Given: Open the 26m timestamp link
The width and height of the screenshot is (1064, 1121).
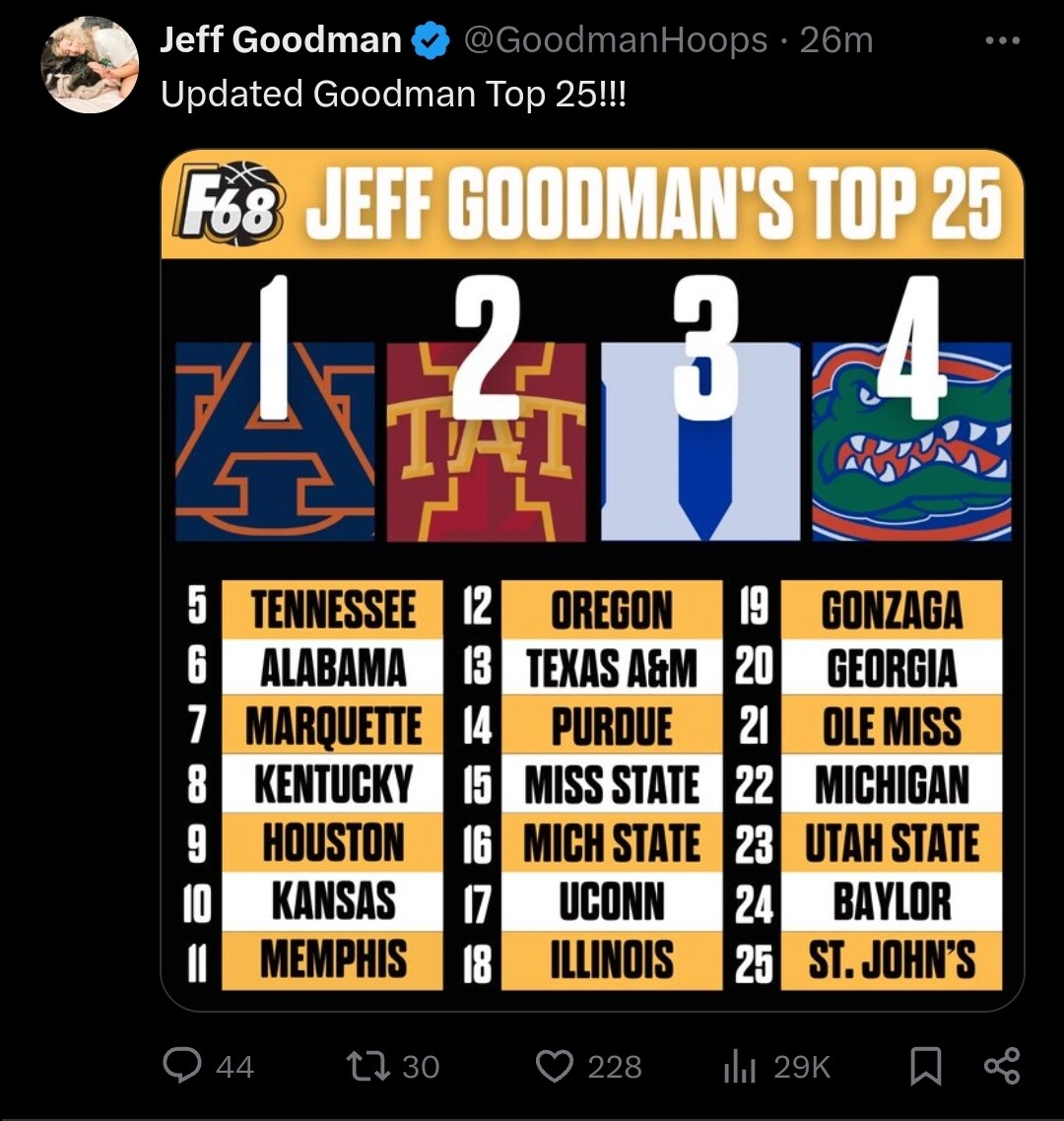Looking at the screenshot, I should [836, 40].
